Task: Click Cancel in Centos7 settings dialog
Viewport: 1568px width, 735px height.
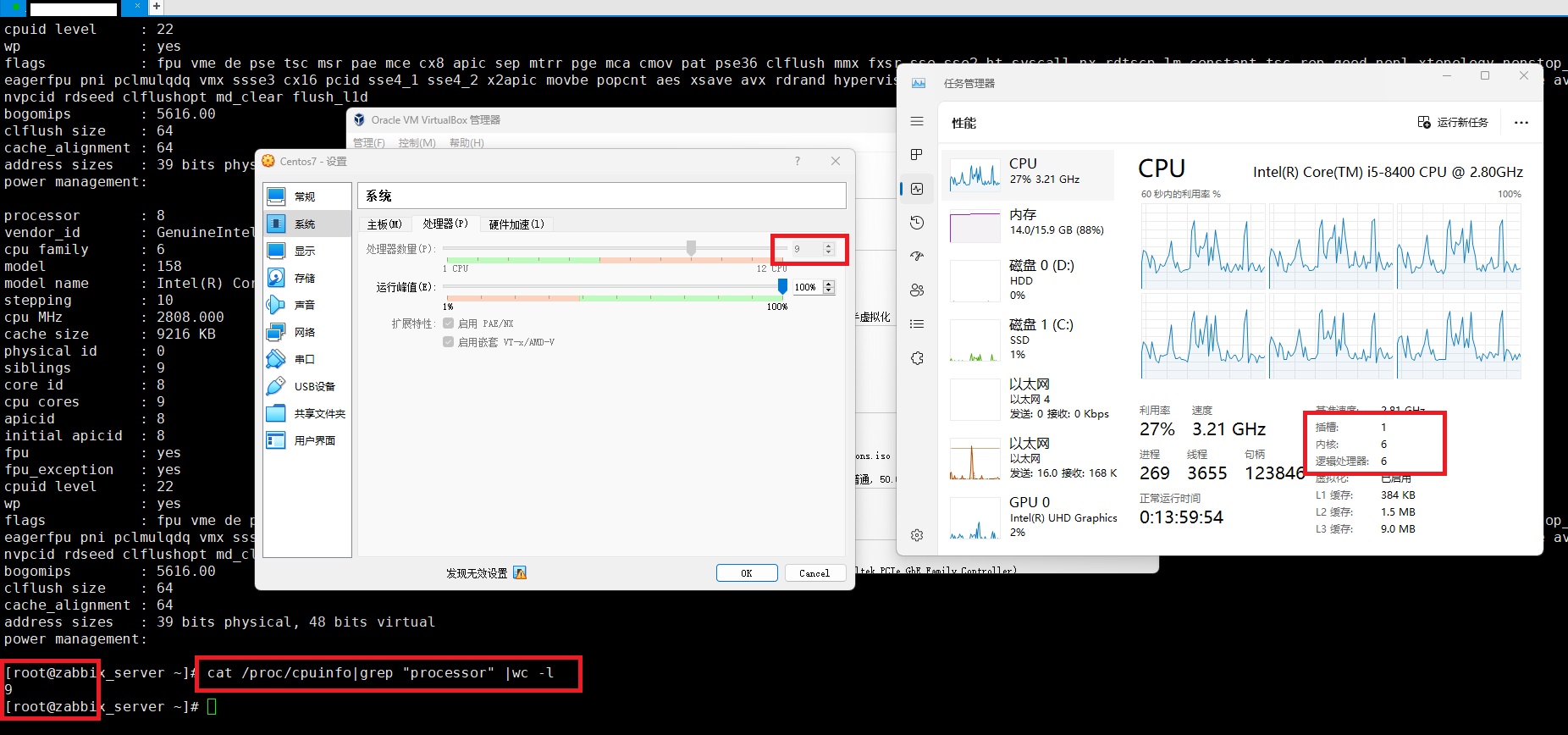Action: click(x=814, y=573)
